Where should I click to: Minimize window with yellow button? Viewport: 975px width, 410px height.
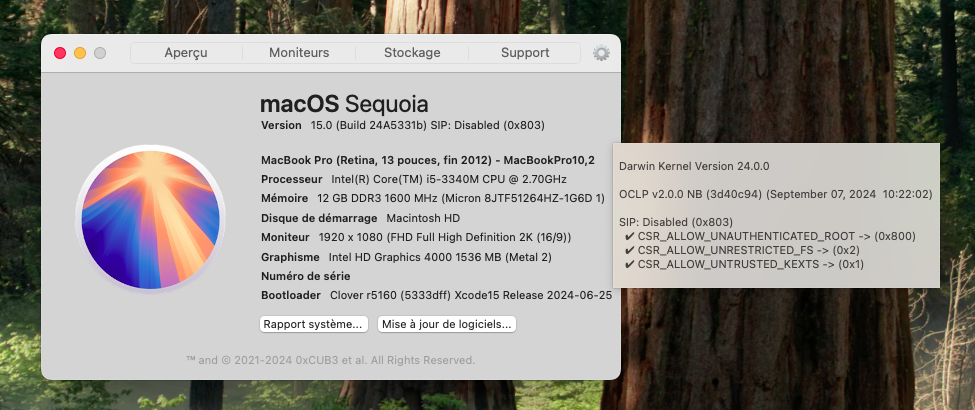pyautogui.click(x=80, y=53)
